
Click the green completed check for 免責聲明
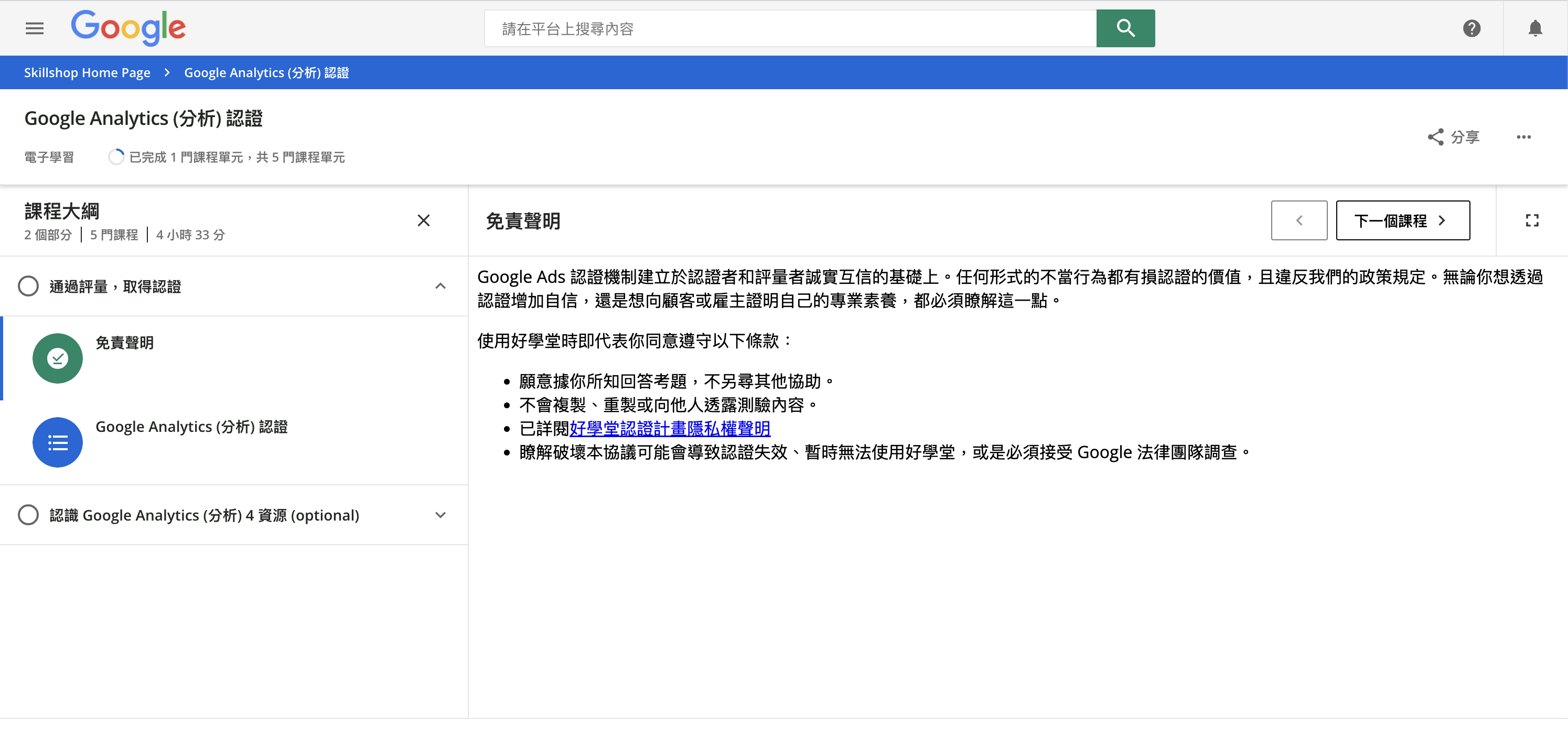click(57, 358)
